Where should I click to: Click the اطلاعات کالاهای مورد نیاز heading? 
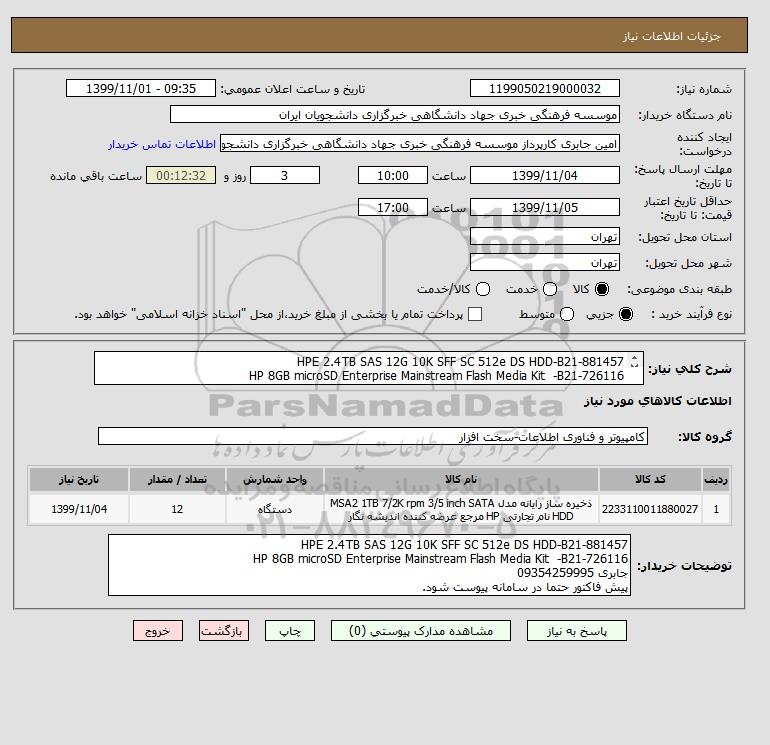click(x=658, y=401)
